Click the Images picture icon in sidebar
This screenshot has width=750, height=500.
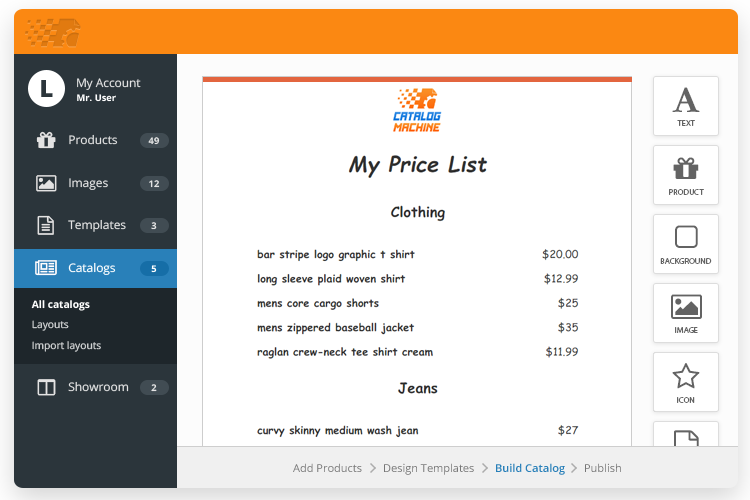click(x=46, y=183)
